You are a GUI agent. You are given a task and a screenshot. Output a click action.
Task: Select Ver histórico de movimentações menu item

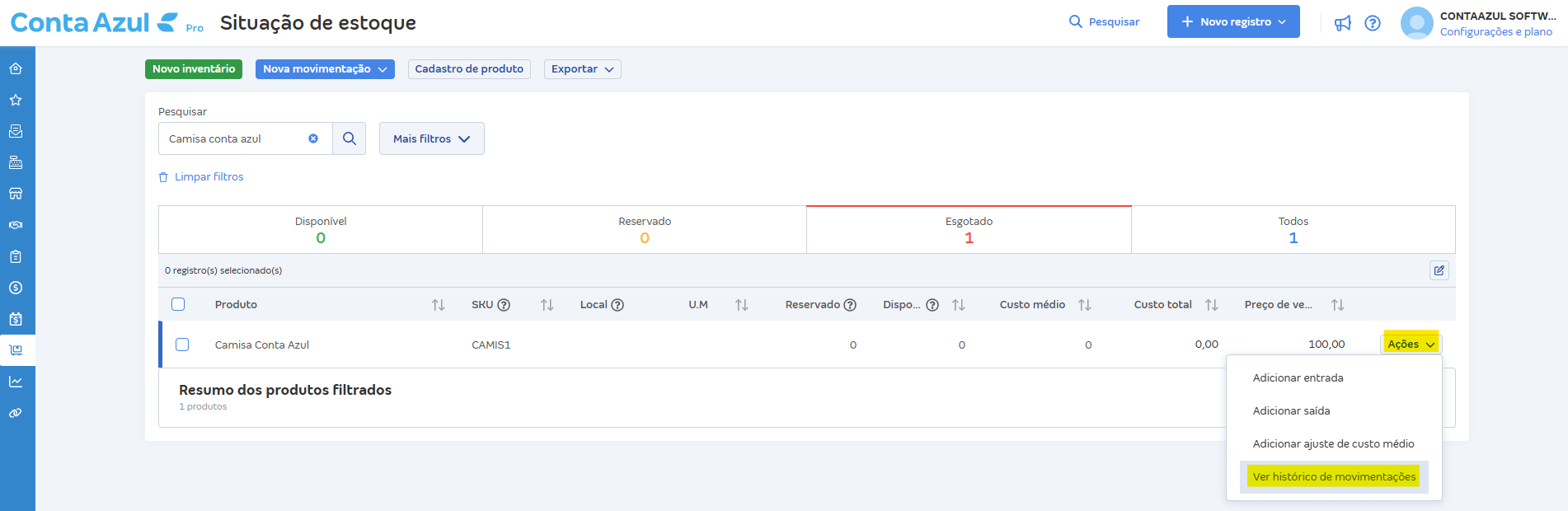click(1334, 476)
